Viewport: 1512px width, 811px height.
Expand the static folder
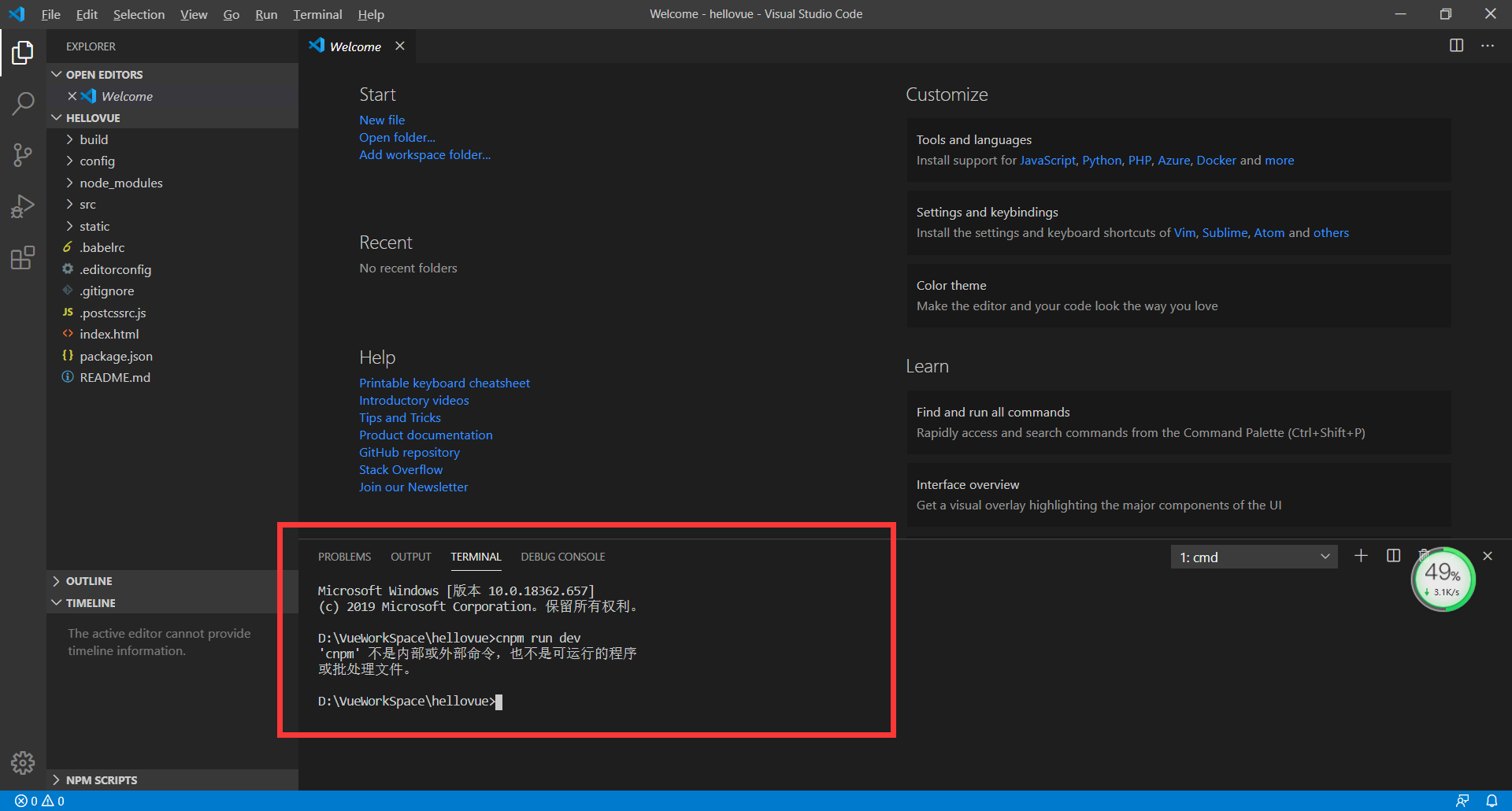point(172,226)
